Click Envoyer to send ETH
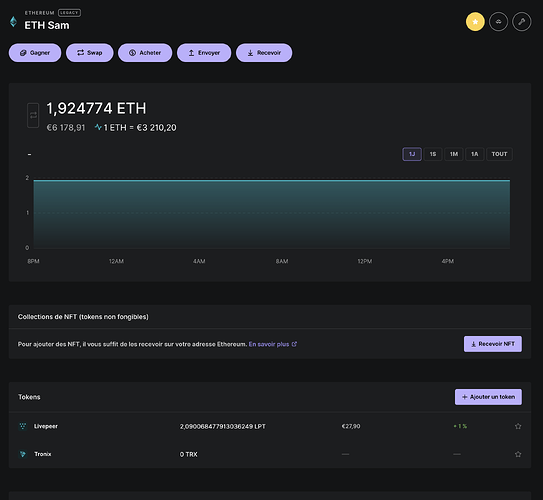Screen dimensions: 543x500 (204, 53)
